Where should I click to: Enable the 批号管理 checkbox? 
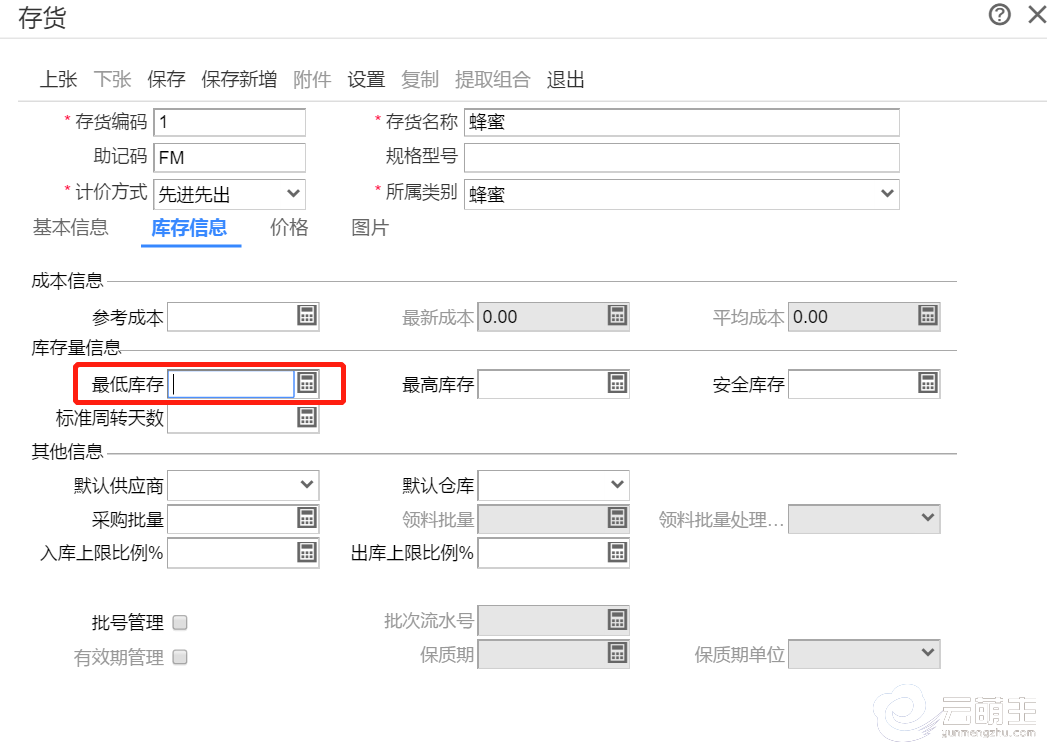coord(180,623)
